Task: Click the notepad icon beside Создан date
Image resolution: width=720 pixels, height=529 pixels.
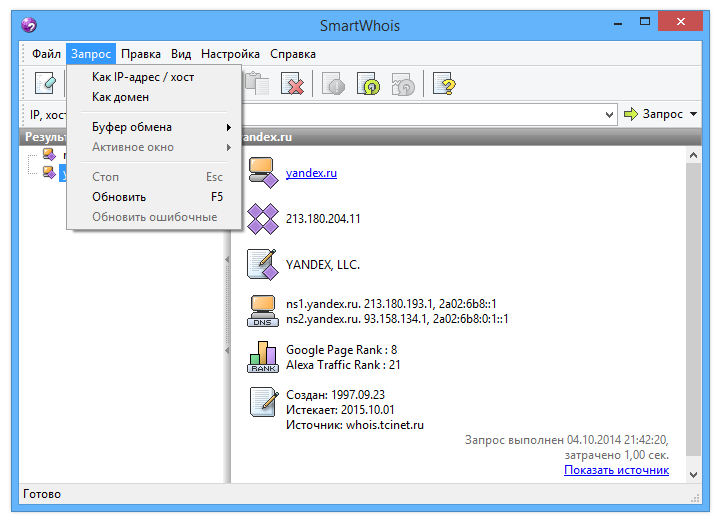Action: pos(264,402)
